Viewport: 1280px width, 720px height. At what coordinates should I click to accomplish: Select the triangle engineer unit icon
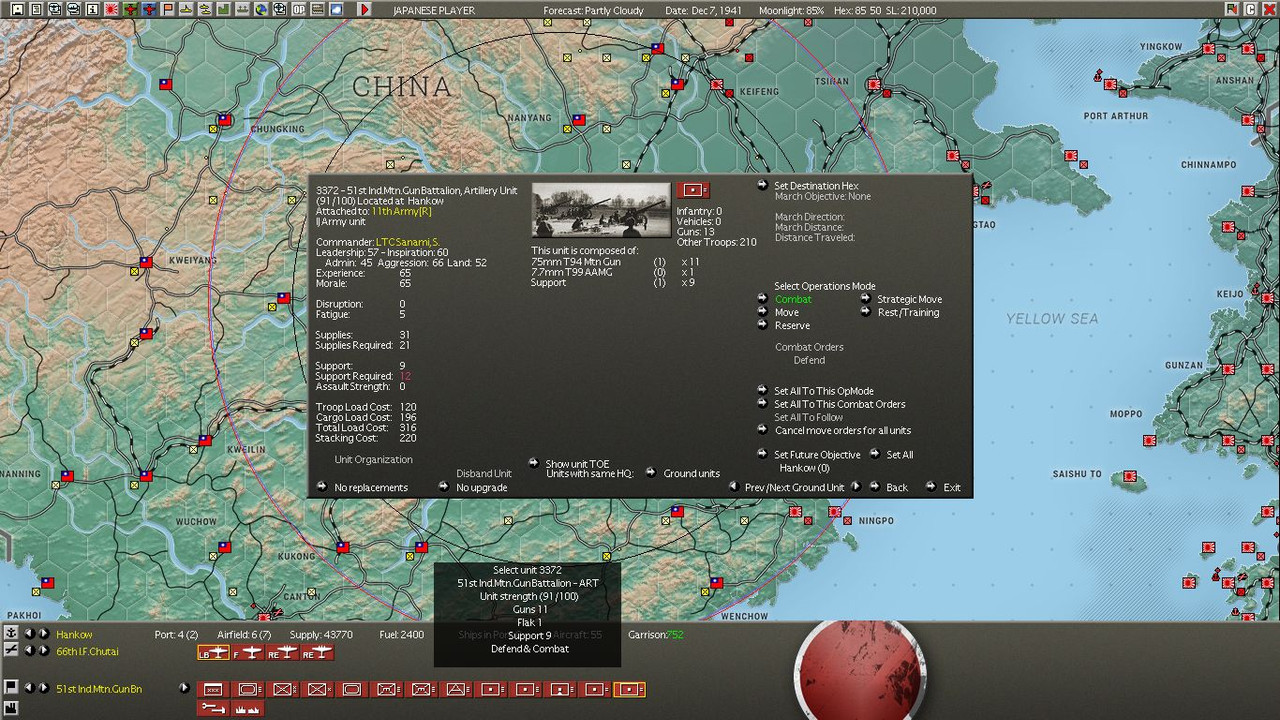(x=456, y=689)
